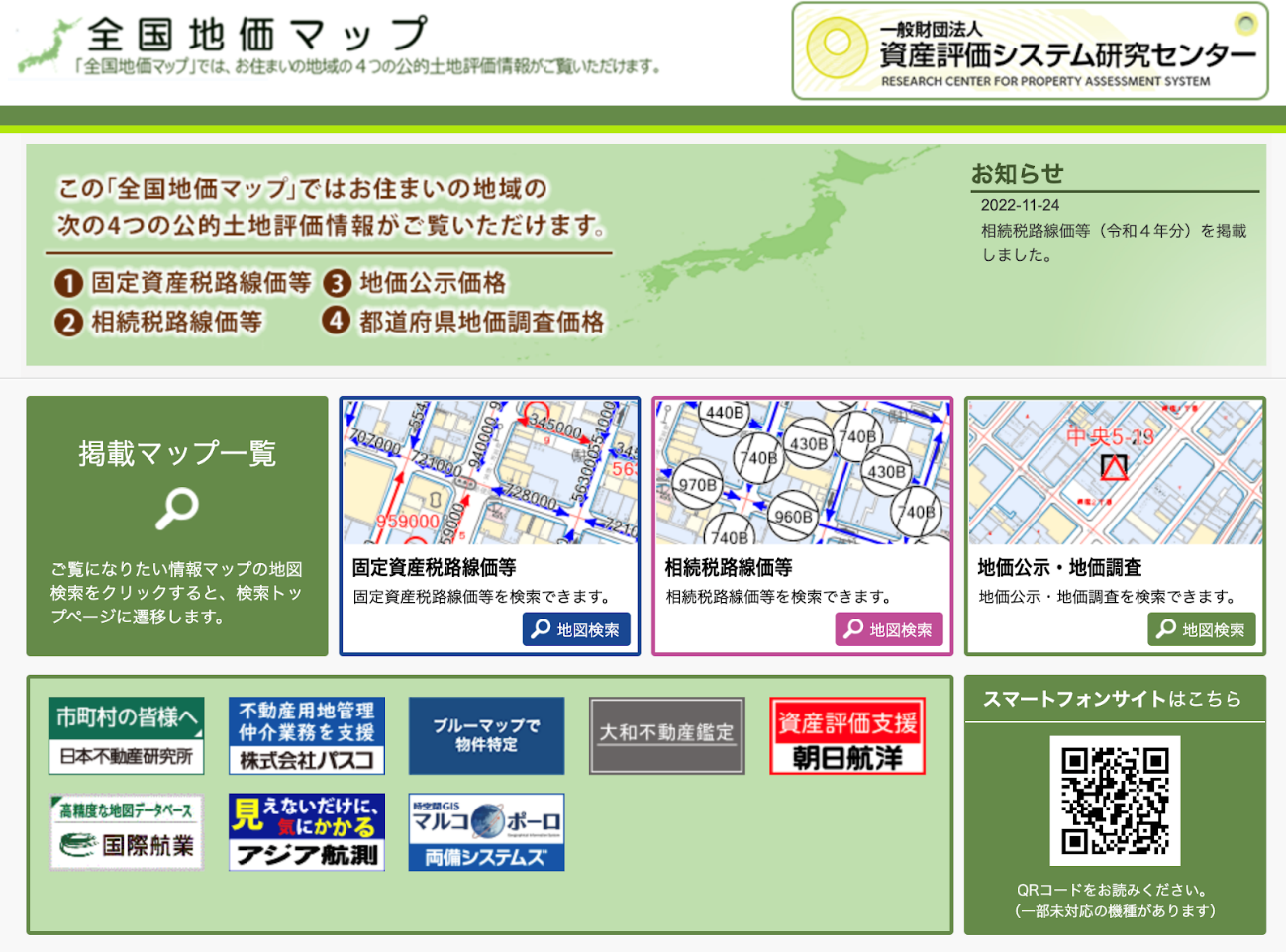This screenshot has height=952, width=1286.
Task: Click the smartphone site QR code
Action: point(1115,802)
